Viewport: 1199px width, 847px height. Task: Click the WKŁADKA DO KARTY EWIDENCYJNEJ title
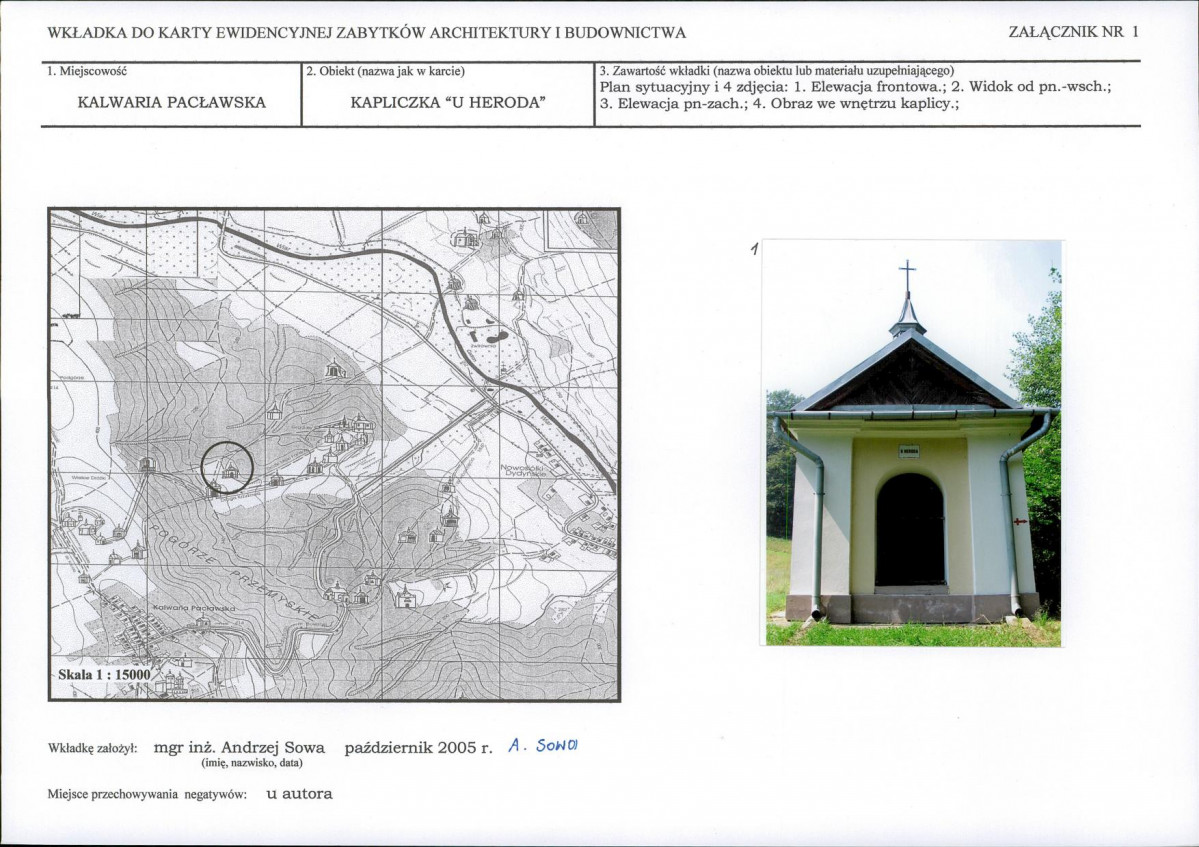(x=366, y=33)
